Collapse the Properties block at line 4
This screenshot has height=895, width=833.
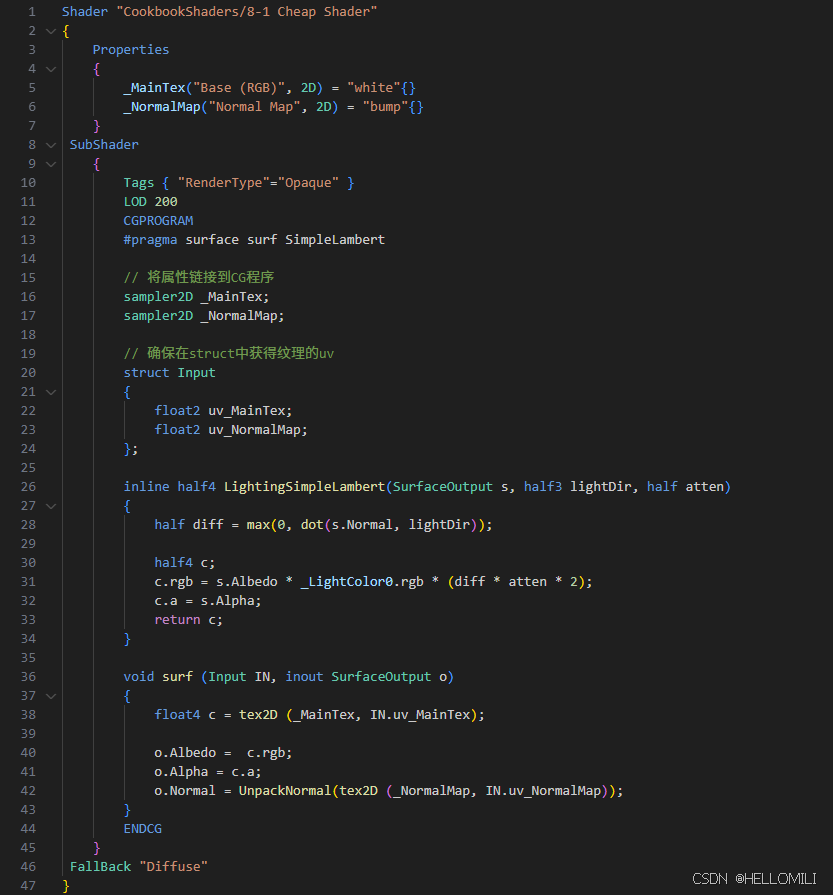[x=51, y=69]
